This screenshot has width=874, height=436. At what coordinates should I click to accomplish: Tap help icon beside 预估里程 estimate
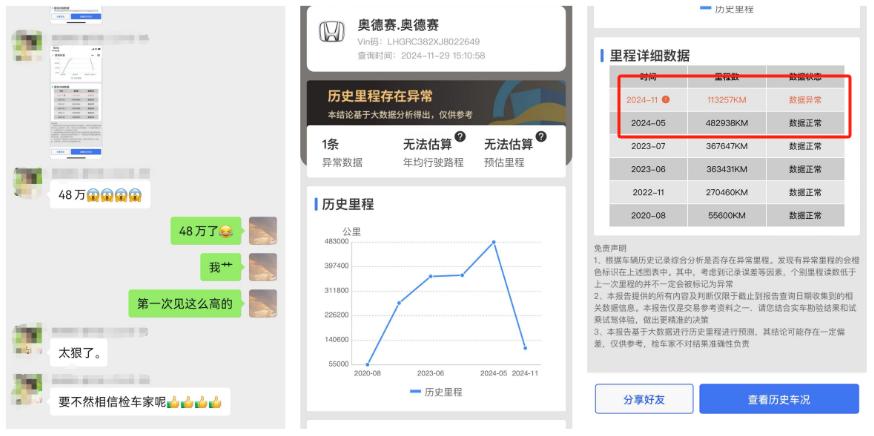tap(541, 137)
